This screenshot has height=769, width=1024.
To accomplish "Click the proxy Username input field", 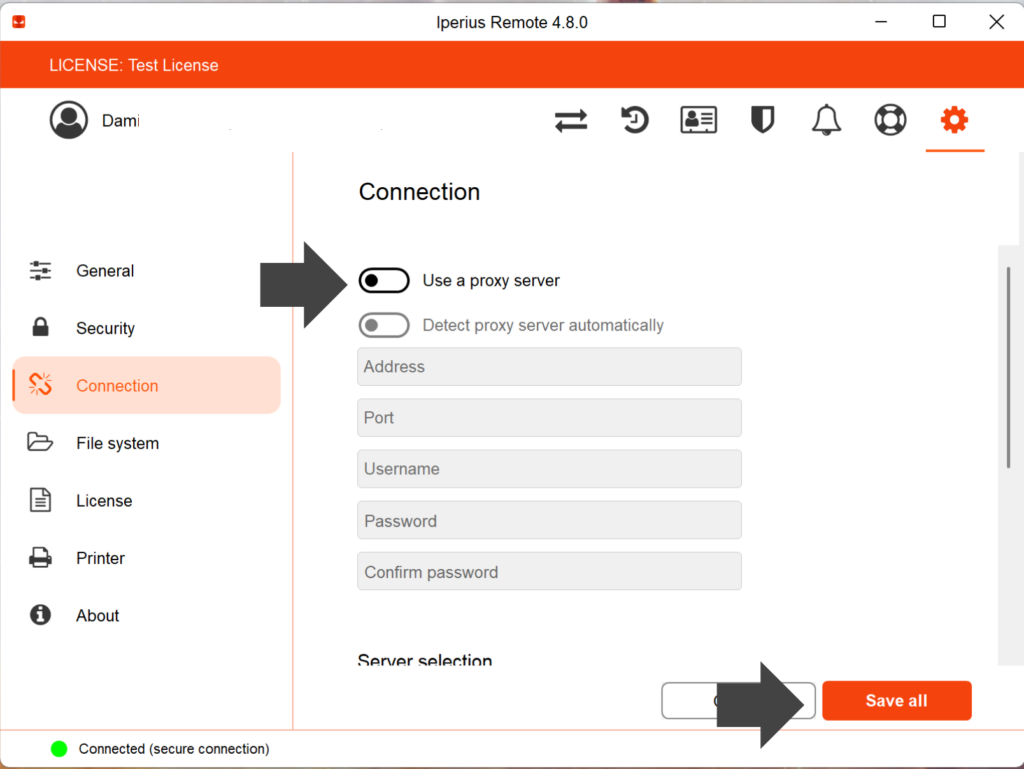I will (549, 469).
